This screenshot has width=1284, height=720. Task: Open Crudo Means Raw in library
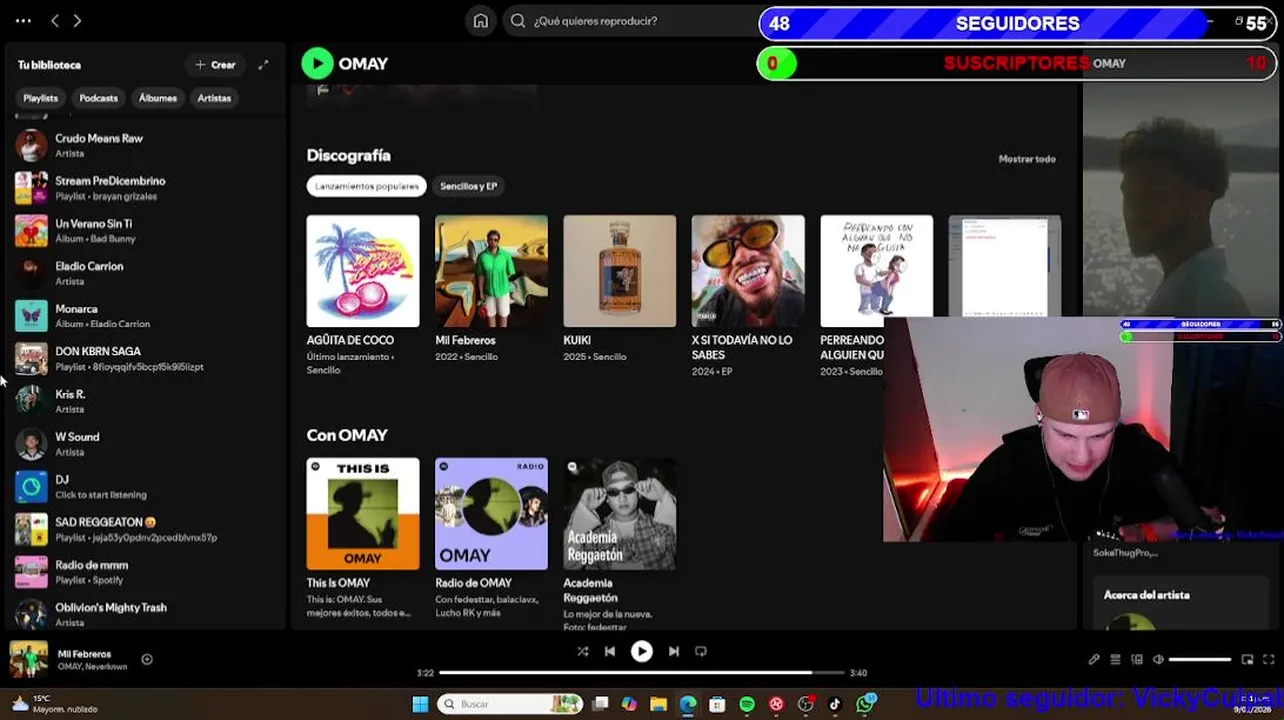coord(145,145)
